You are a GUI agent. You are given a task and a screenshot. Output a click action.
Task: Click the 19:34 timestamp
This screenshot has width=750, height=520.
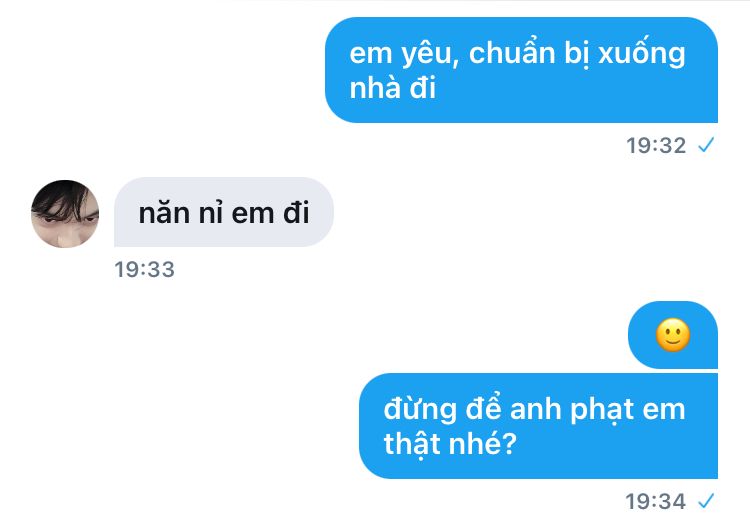656,501
